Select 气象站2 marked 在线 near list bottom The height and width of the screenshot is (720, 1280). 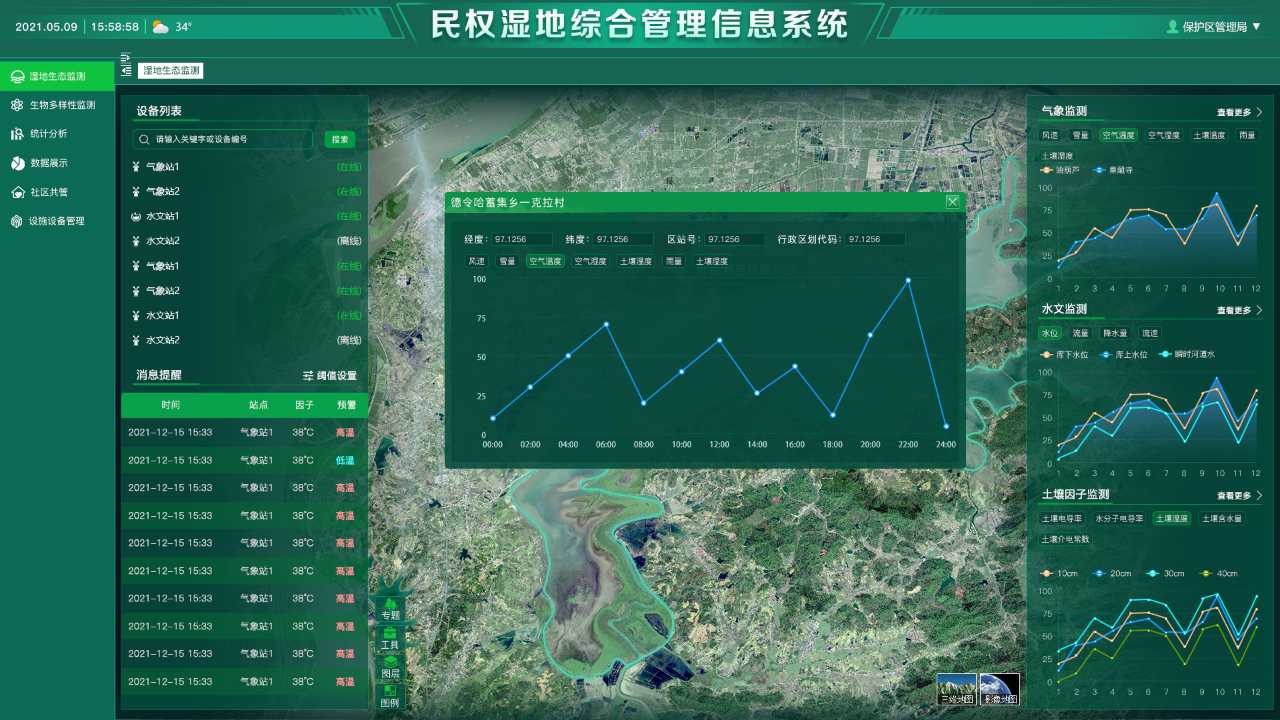(246, 291)
